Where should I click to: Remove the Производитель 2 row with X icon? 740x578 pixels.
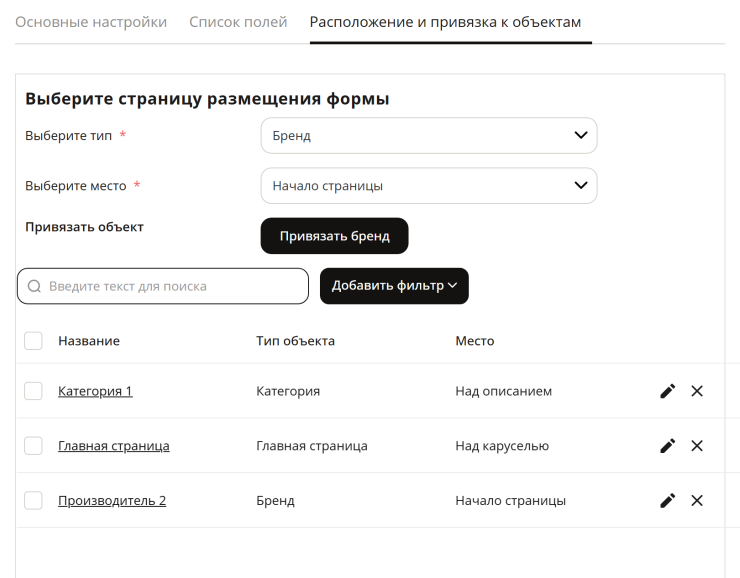point(697,501)
